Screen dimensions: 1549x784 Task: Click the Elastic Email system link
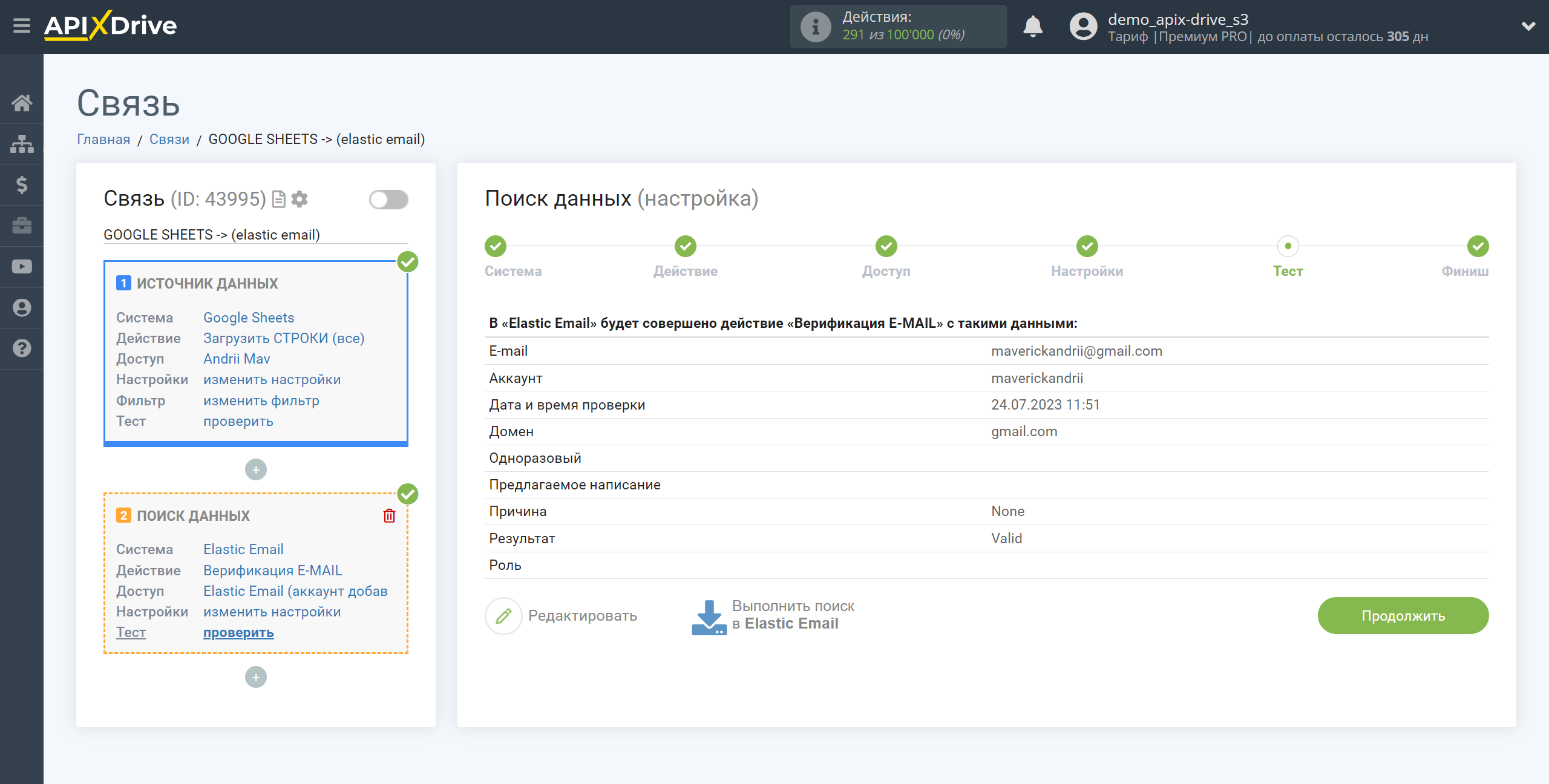click(x=243, y=549)
